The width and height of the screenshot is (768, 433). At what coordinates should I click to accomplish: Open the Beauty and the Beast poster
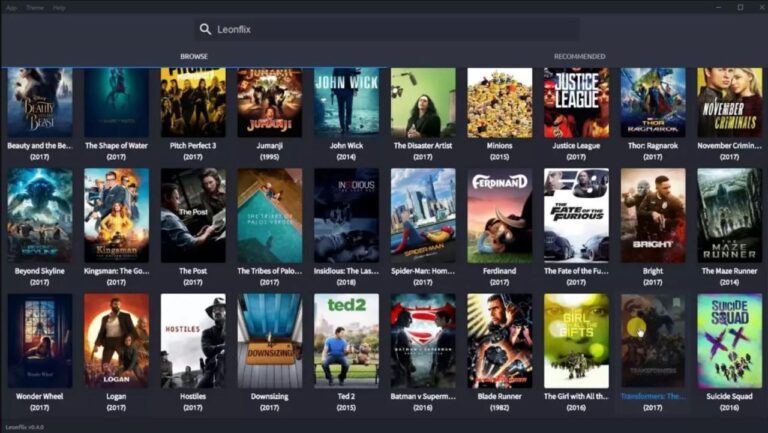tap(40, 102)
